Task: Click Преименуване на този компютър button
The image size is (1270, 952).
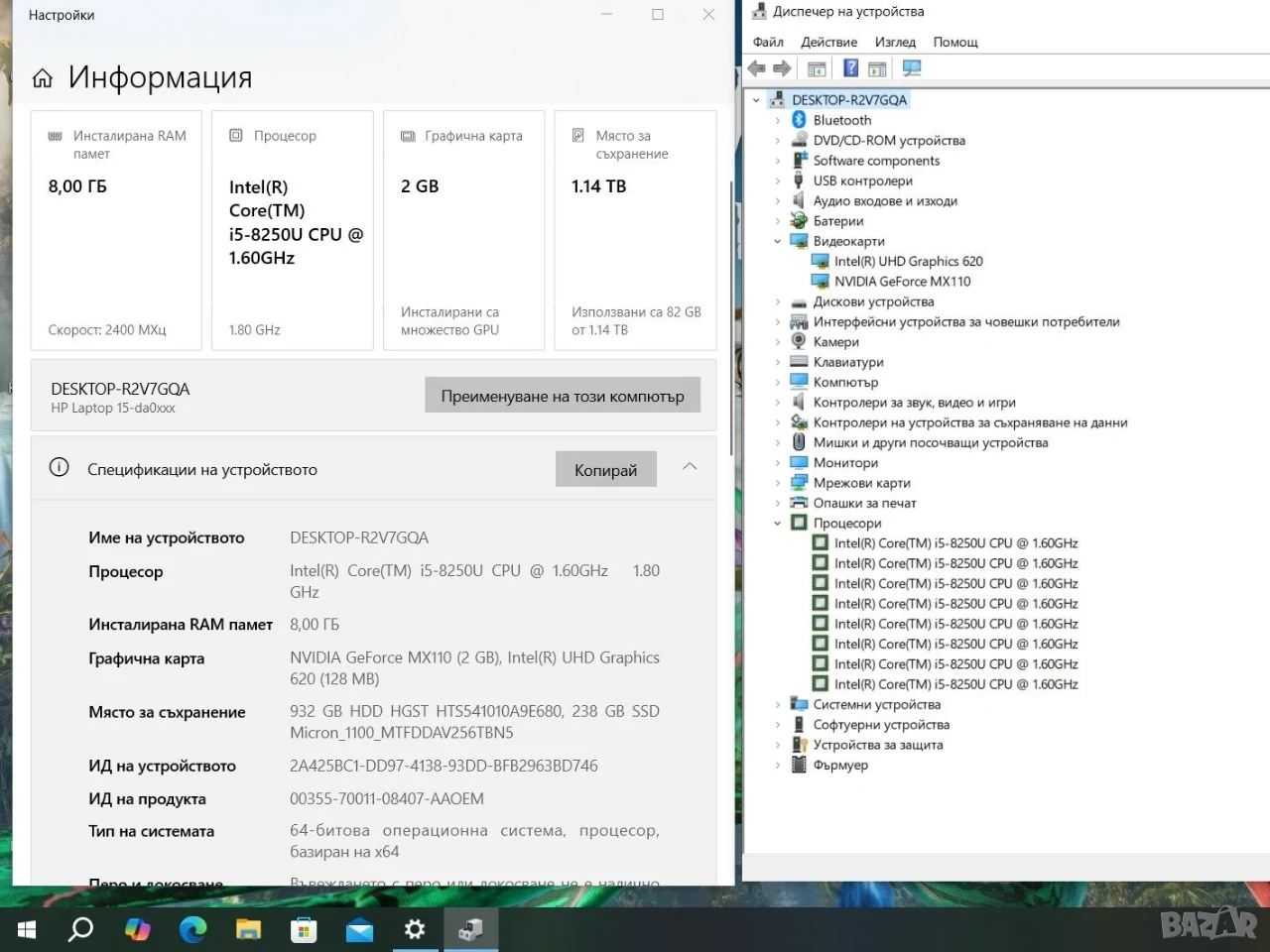Action: (563, 396)
